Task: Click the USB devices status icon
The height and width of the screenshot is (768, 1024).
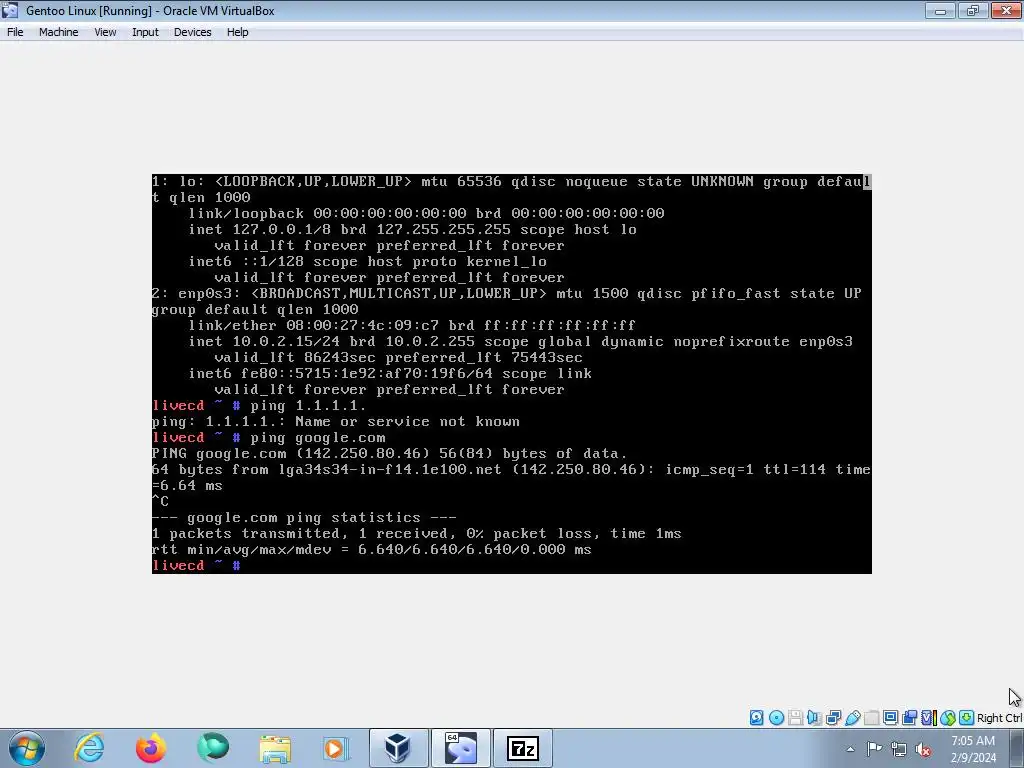Action: pos(852,718)
